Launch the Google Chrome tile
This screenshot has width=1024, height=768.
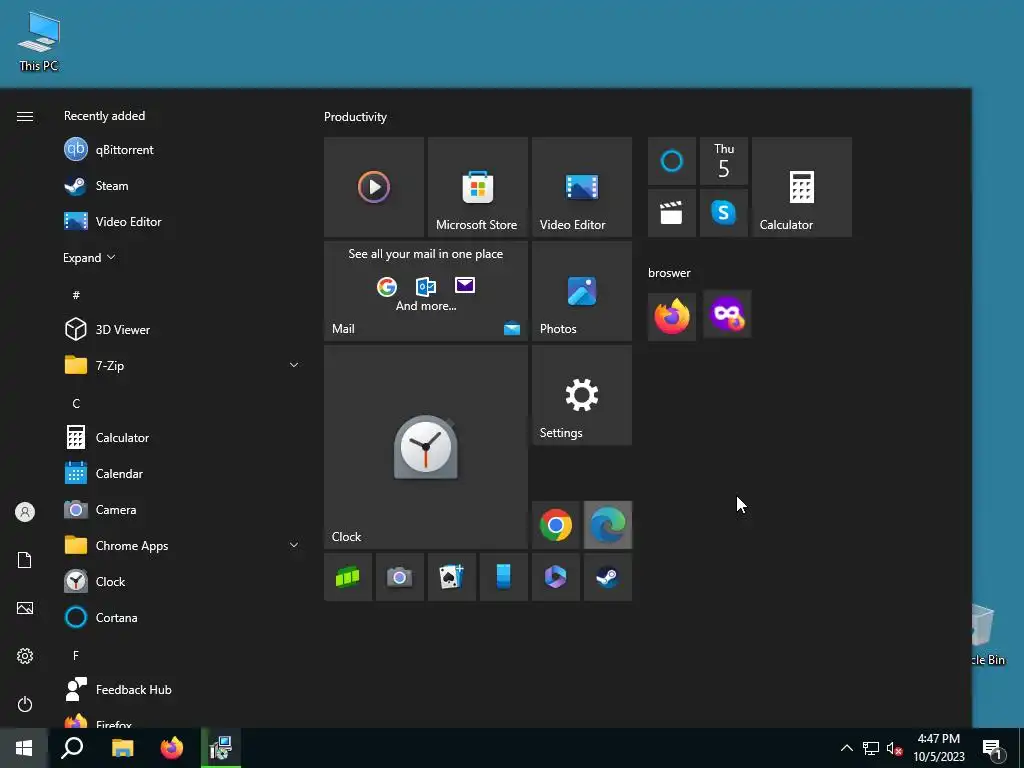(556, 525)
